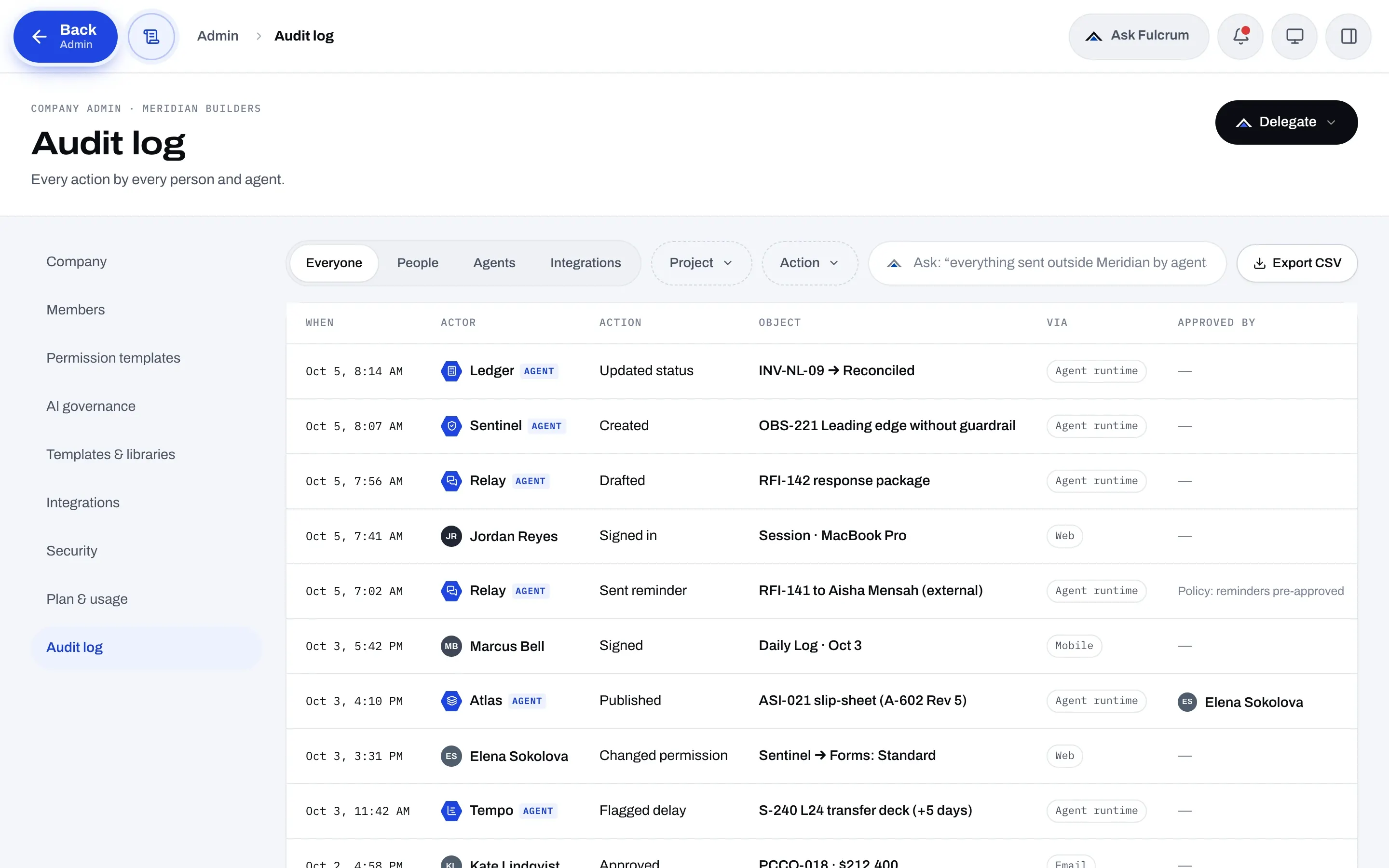Switch to the Integrations filter tab

(x=585, y=263)
